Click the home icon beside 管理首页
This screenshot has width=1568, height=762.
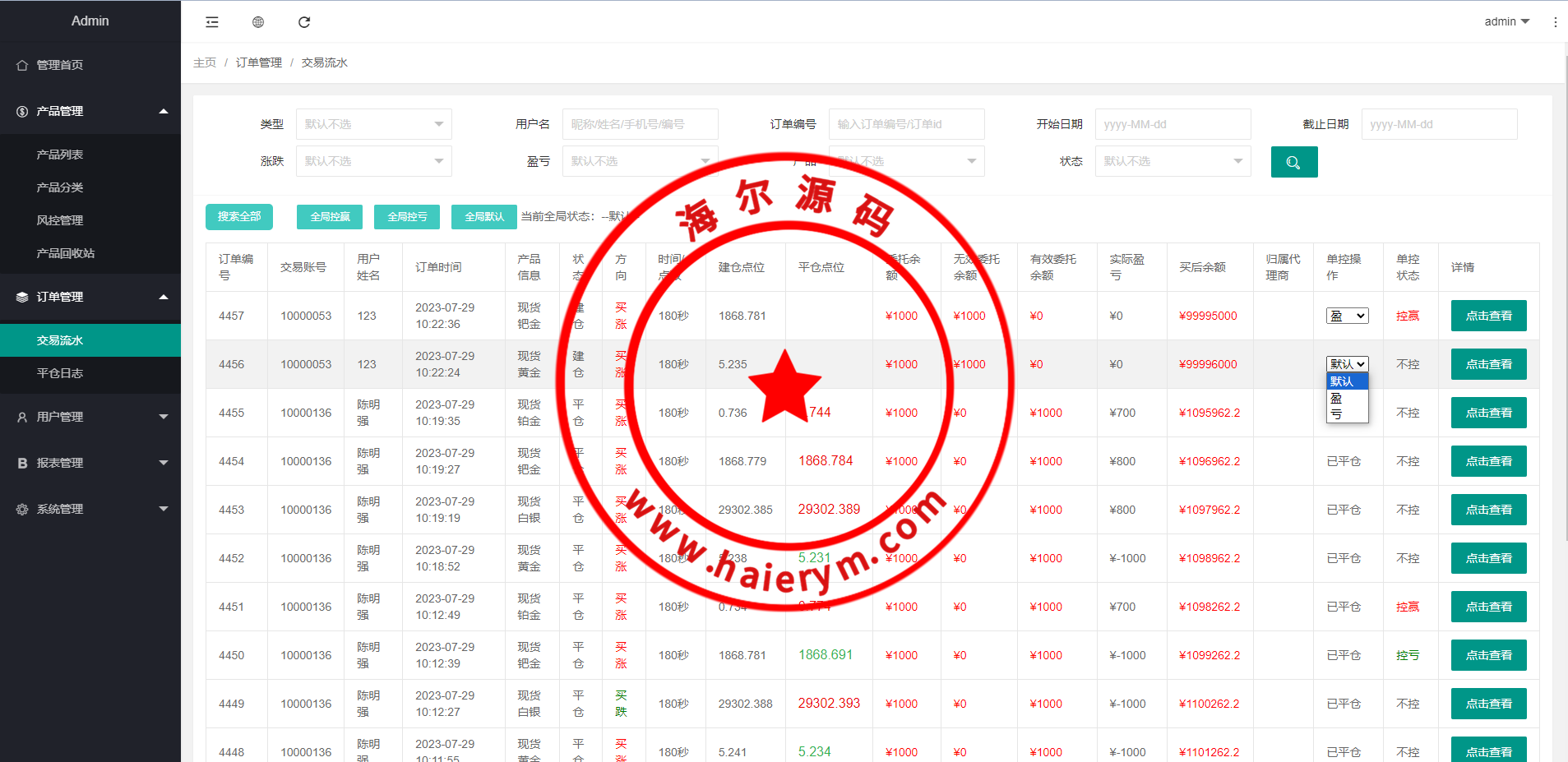[x=22, y=65]
